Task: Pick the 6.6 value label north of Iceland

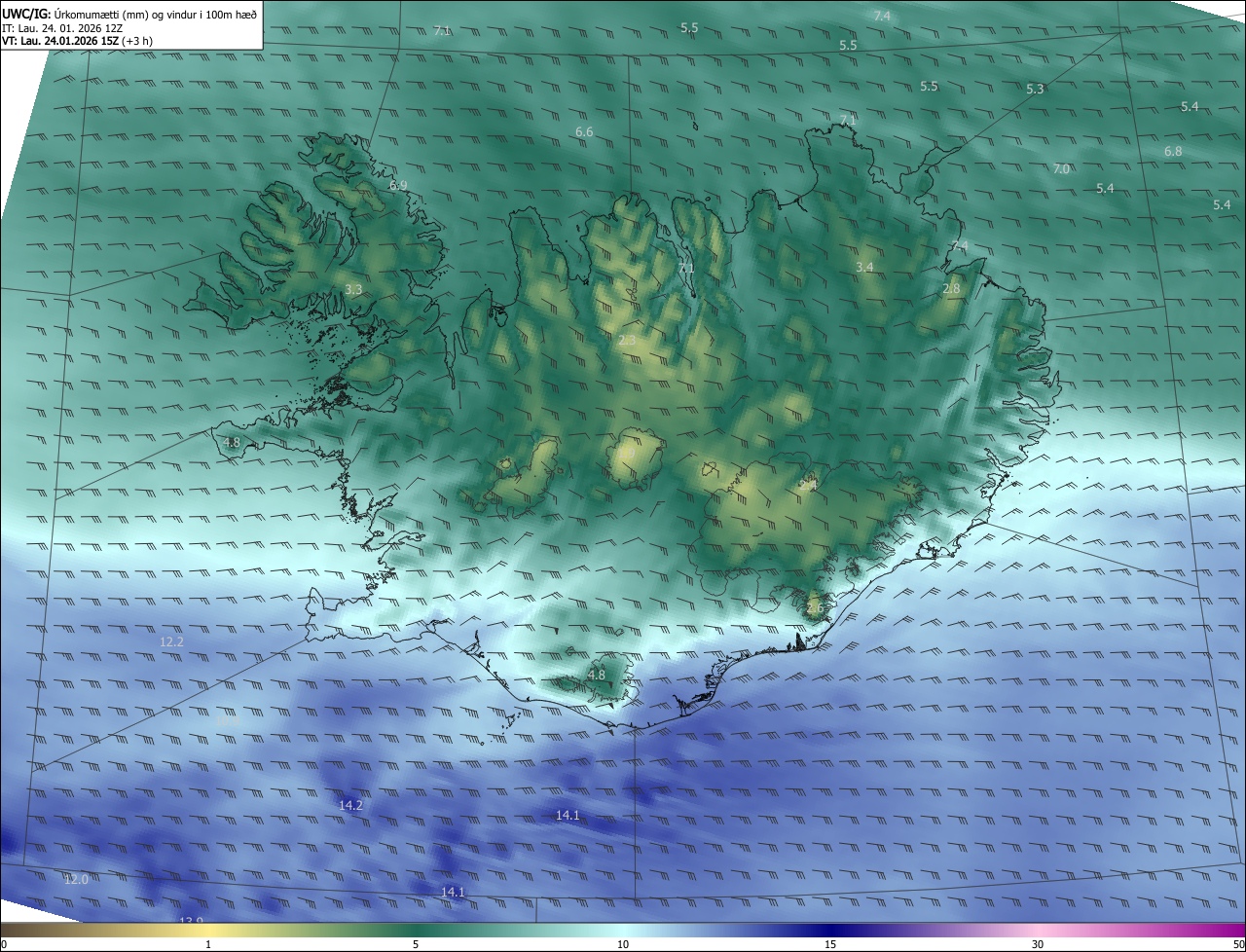Action: [x=584, y=130]
